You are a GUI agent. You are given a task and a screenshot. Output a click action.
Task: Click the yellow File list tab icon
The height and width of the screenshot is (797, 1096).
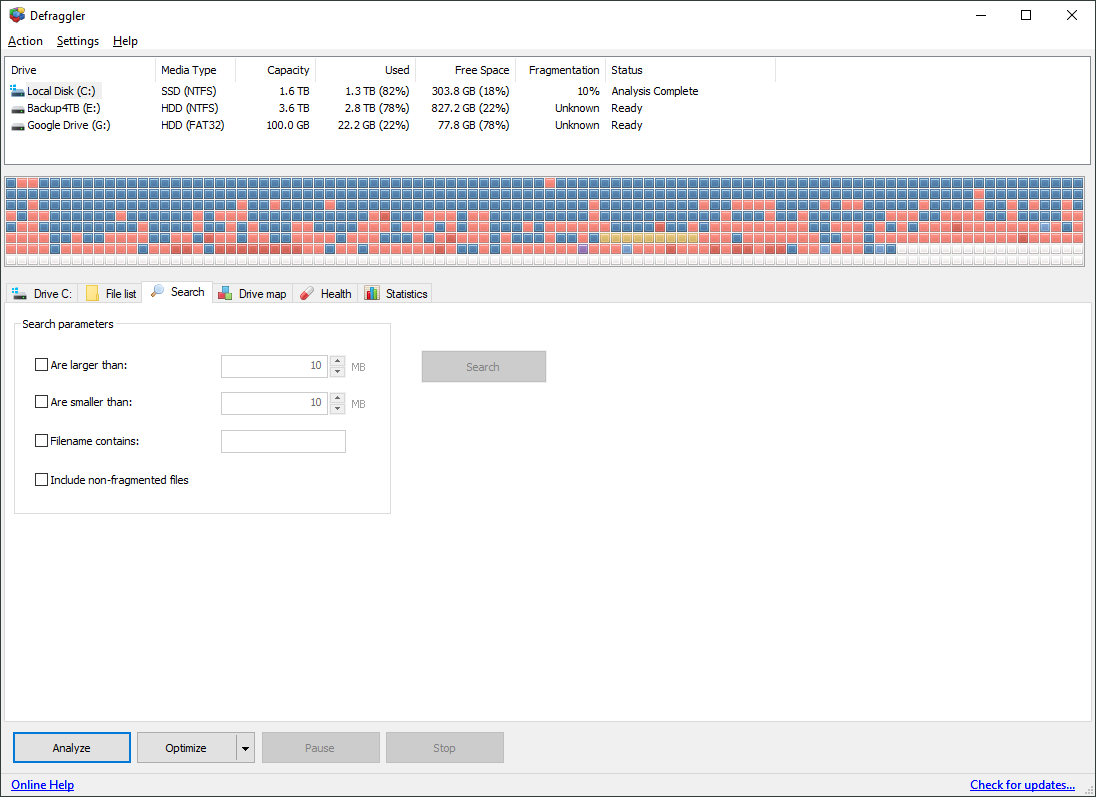click(92, 294)
